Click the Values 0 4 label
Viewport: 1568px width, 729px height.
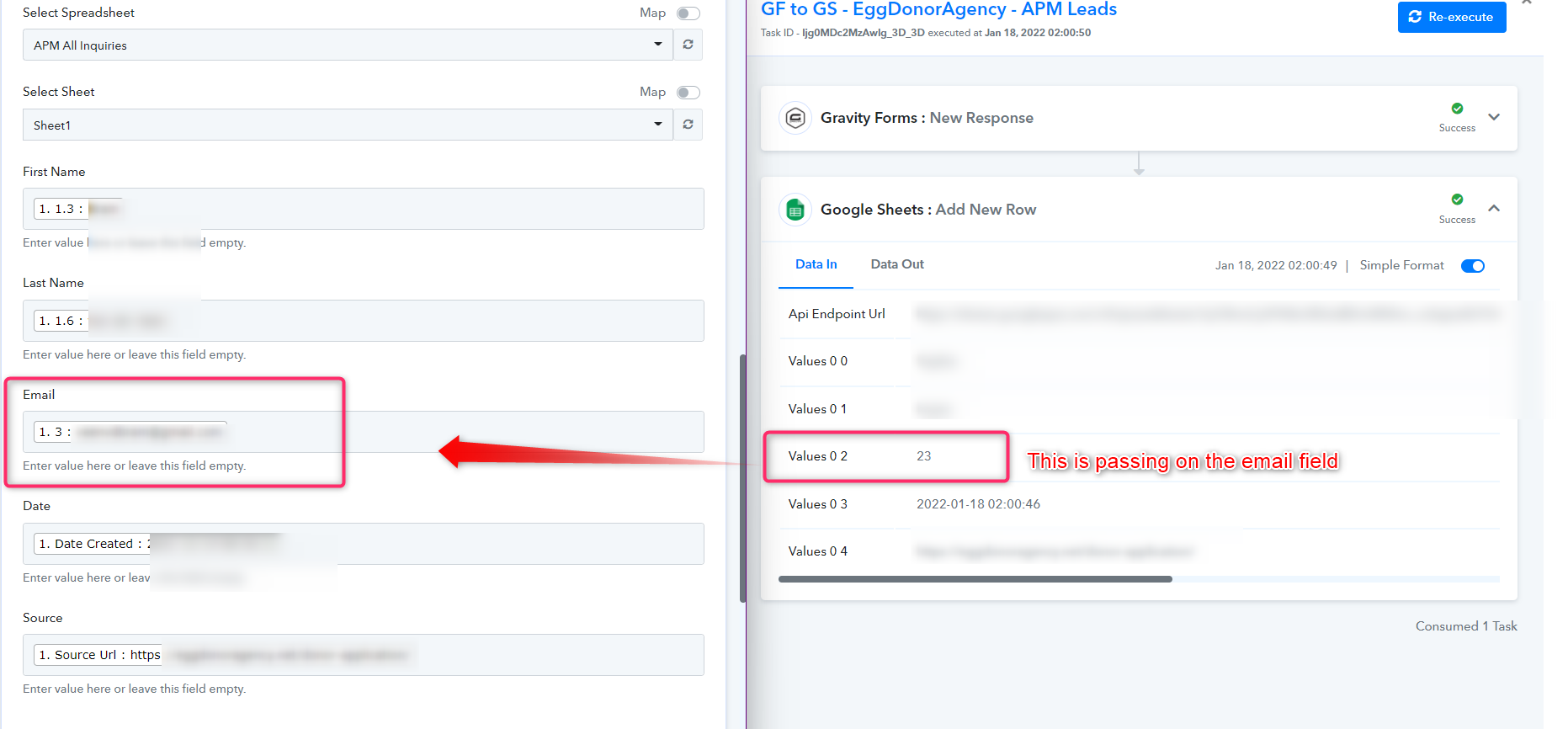tap(817, 551)
